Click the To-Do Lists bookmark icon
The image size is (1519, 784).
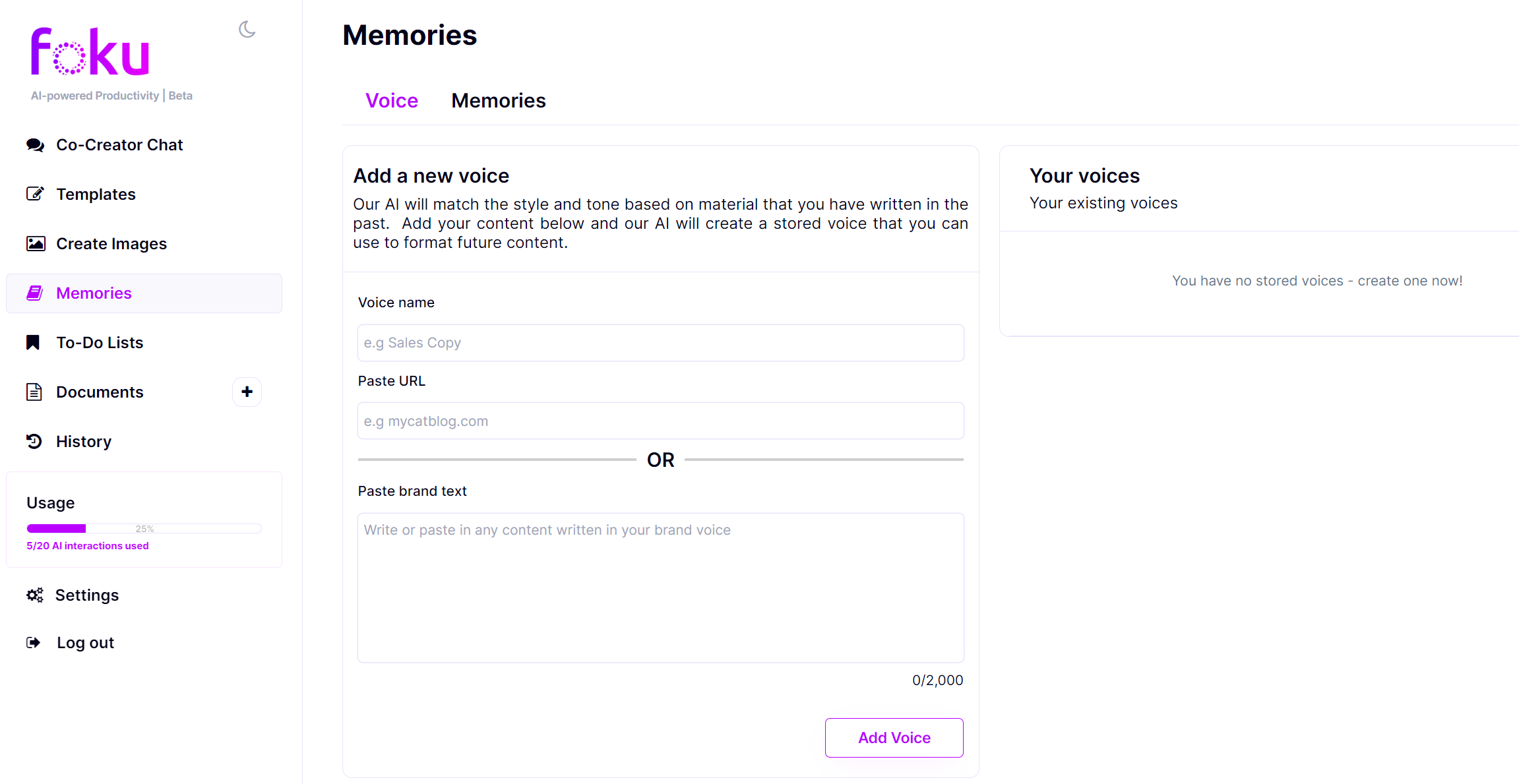click(x=33, y=342)
